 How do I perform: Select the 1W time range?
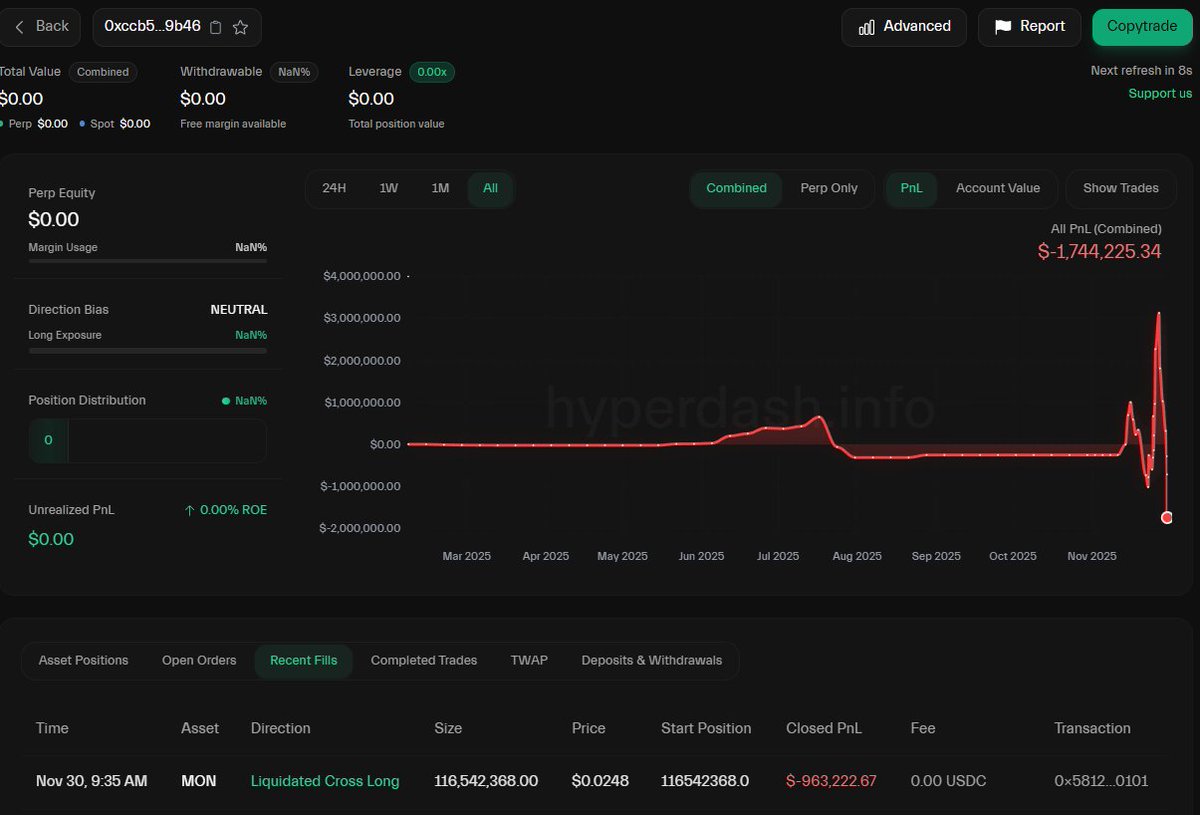tap(388, 188)
